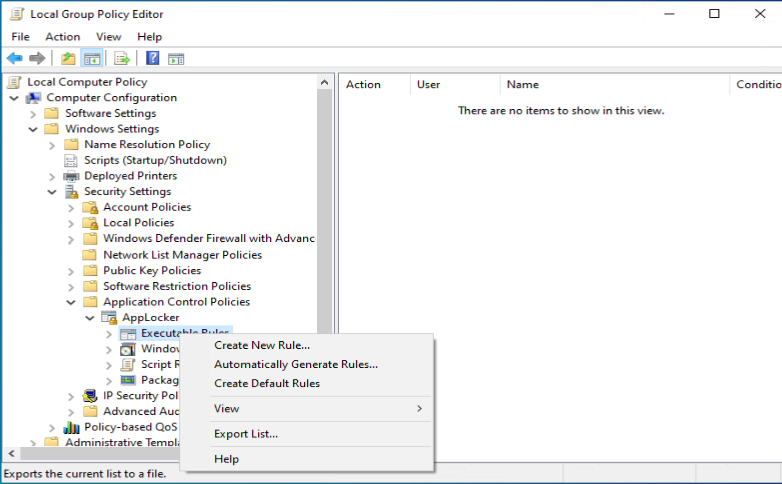Expand the Account Policies node
Viewport: 782px width, 484px height.
coord(71,208)
